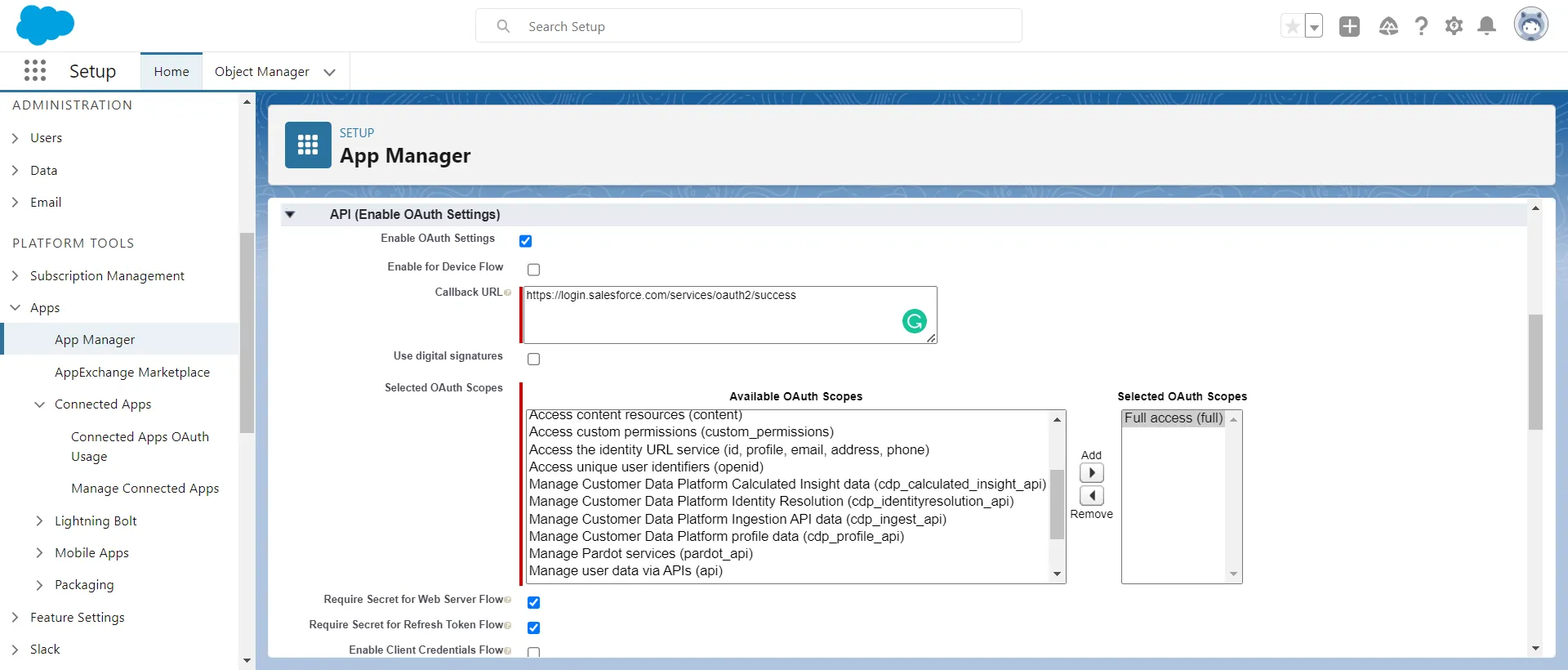Screen dimensions: 1568x670
Task: Select 'Full access (full)' in Selected Scopes
Action: 1174,418
